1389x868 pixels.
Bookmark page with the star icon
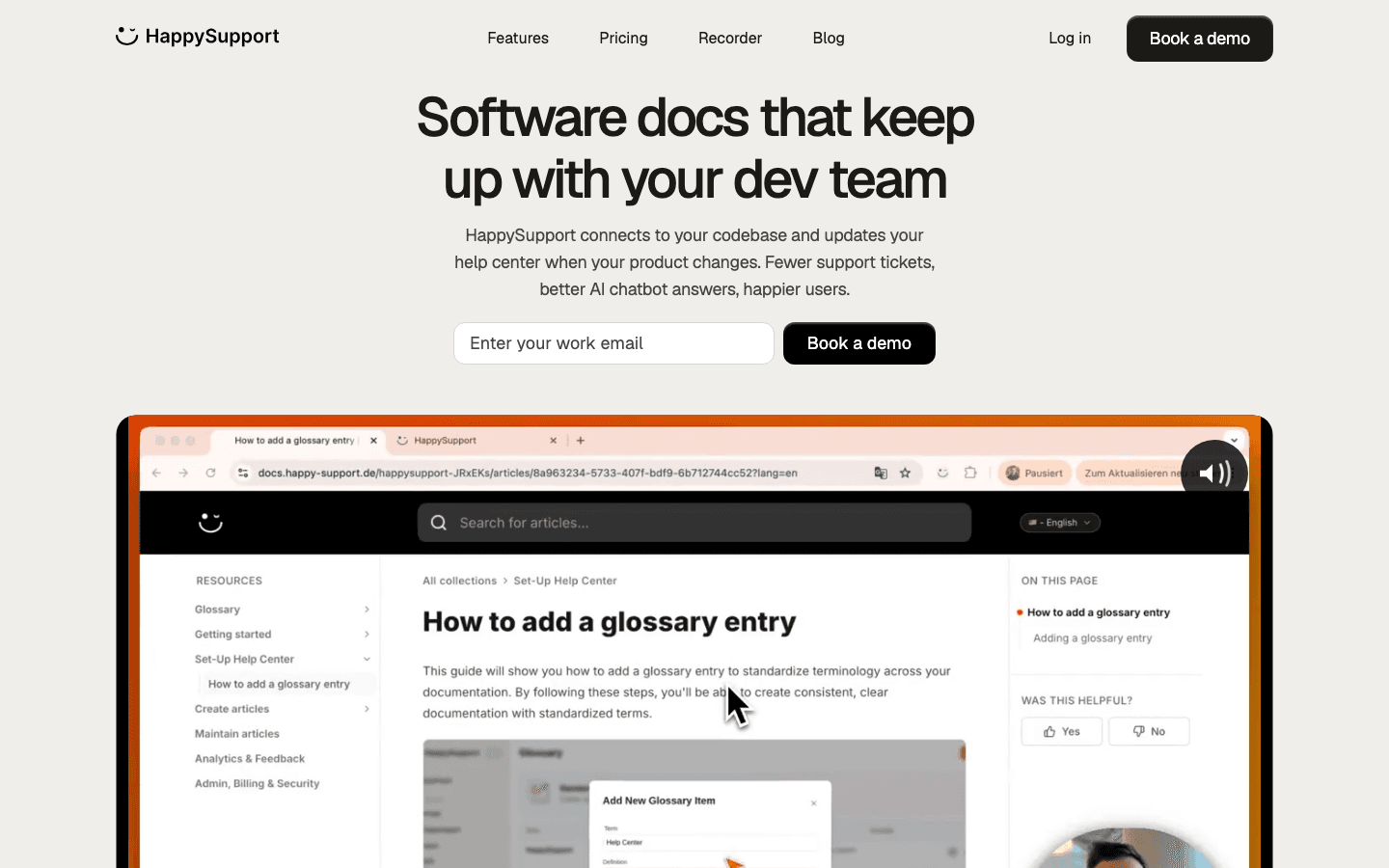click(x=905, y=473)
